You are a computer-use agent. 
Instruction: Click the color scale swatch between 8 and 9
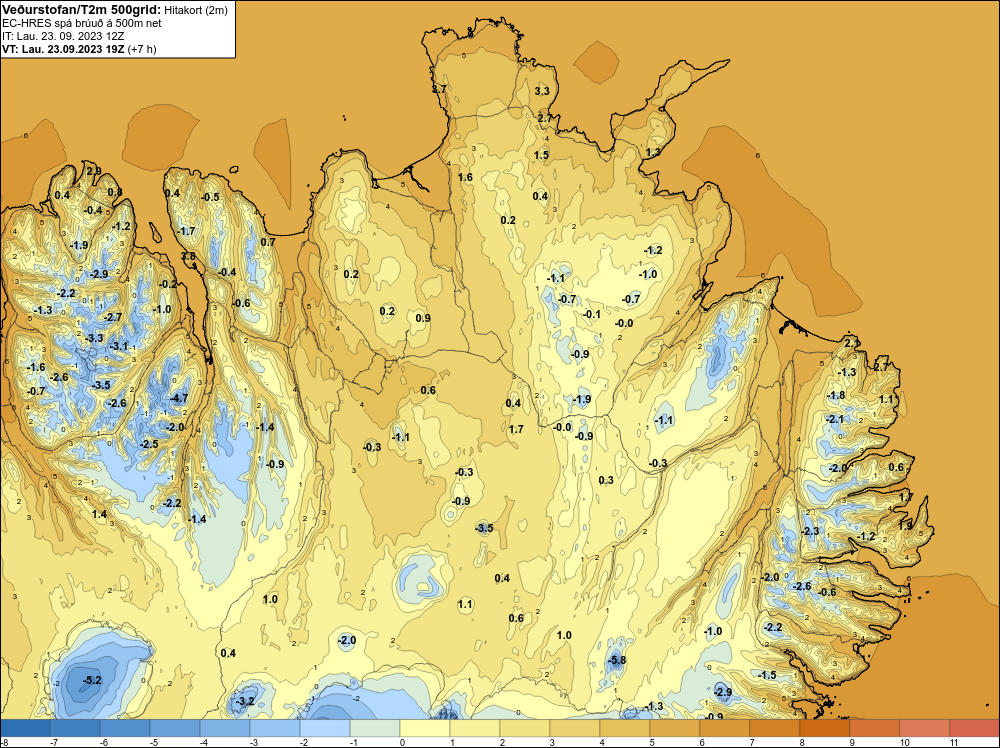tap(825, 728)
